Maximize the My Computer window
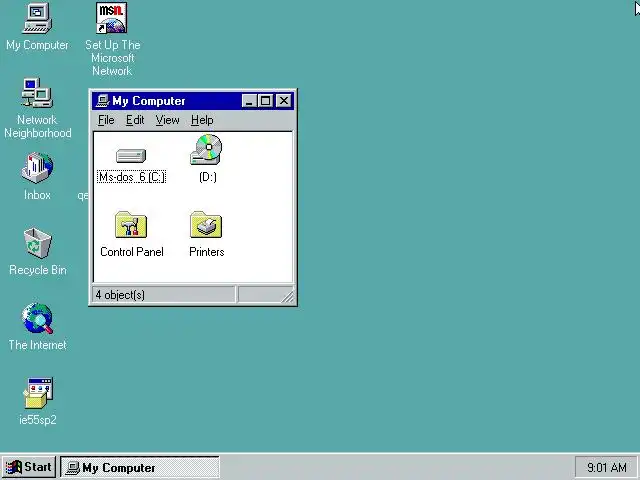This screenshot has width=640, height=480. coord(265,100)
